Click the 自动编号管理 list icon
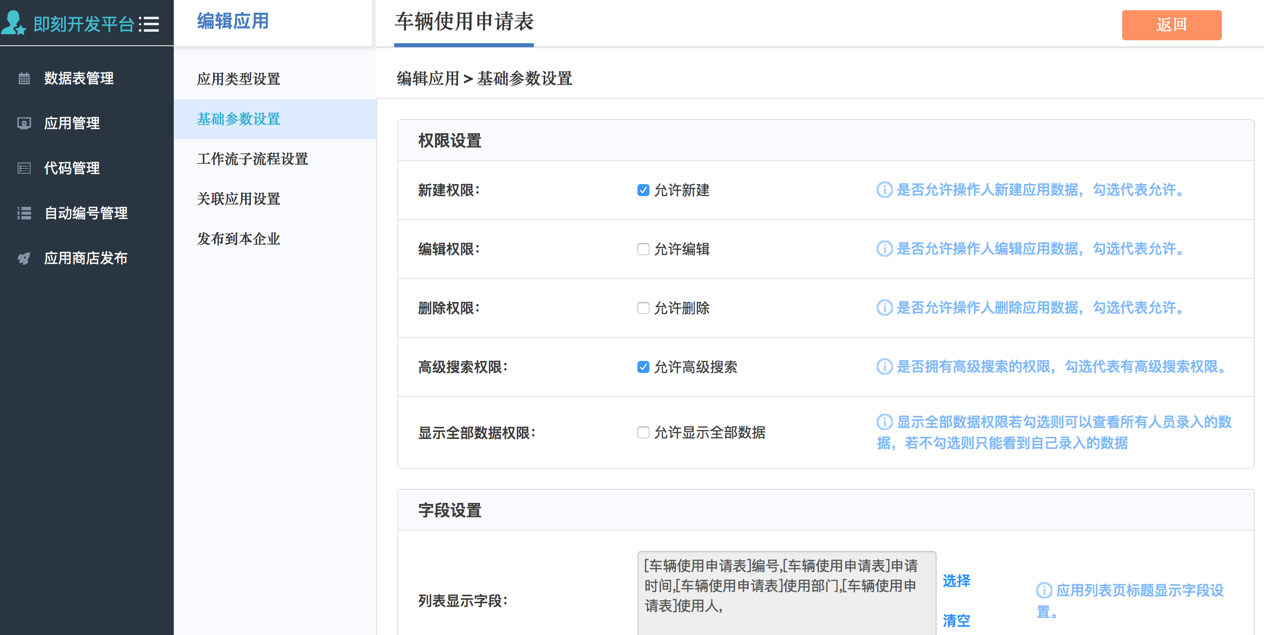The height and width of the screenshot is (635, 1264). 24,213
